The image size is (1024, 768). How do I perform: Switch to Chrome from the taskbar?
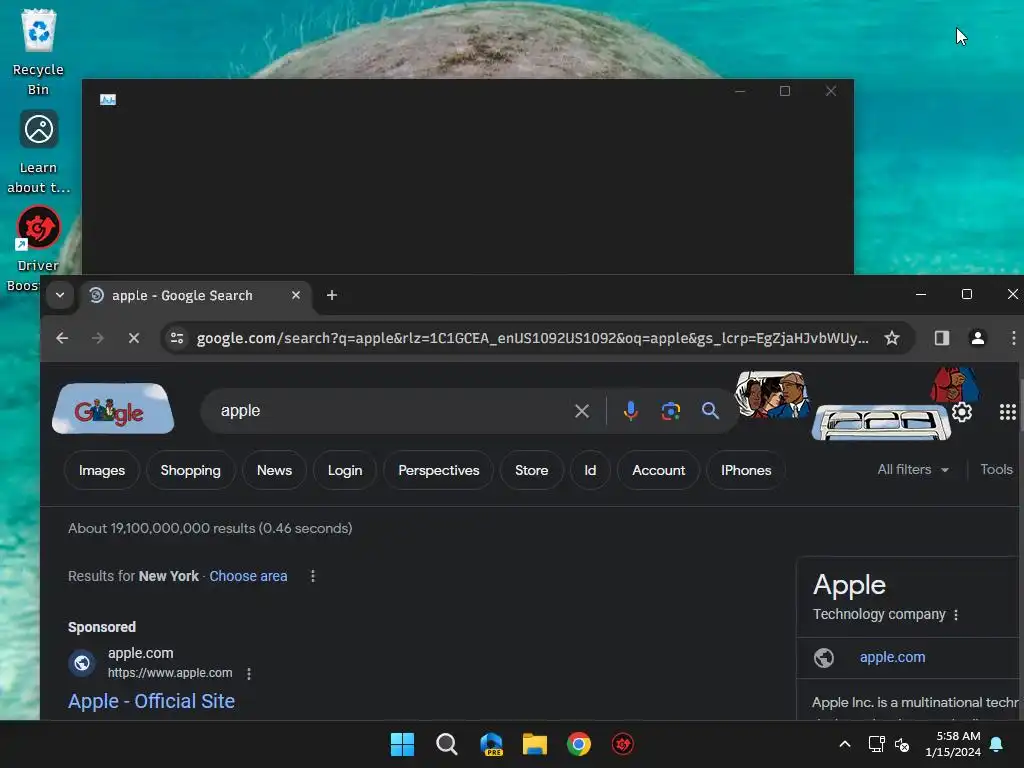(x=579, y=744)
